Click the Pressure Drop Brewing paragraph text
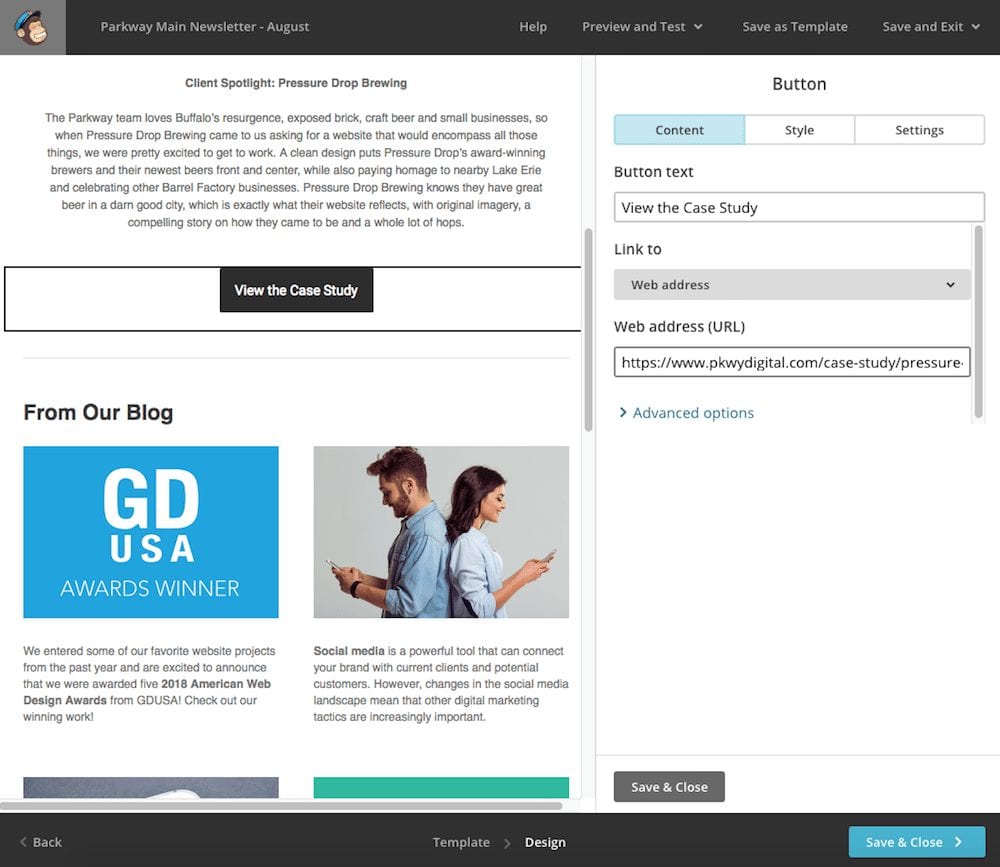The height and width of the screenshot is (867, 1000). (x=296, y=170)
